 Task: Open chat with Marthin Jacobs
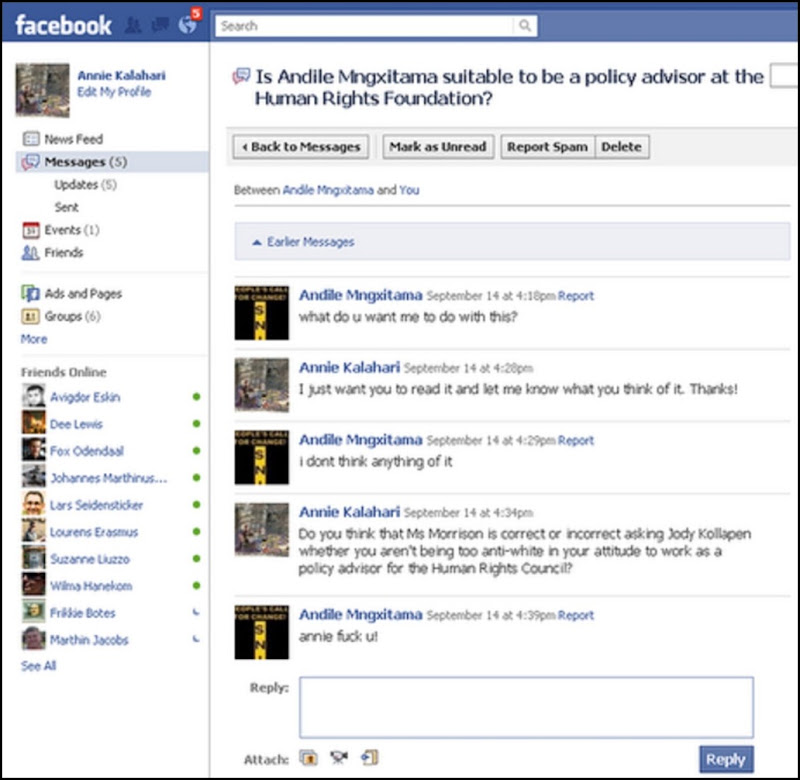pyautogui.click(x=89, y=640)
